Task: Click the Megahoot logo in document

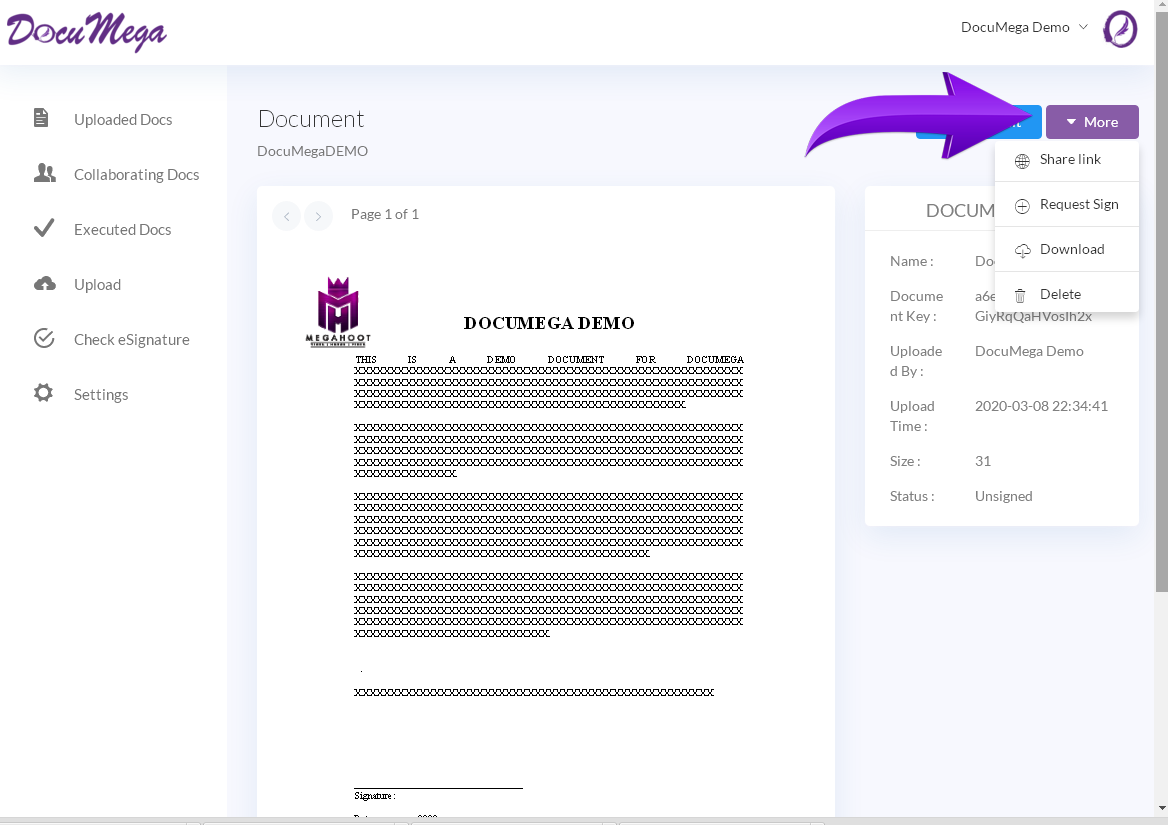Action: tap(338, 312)
